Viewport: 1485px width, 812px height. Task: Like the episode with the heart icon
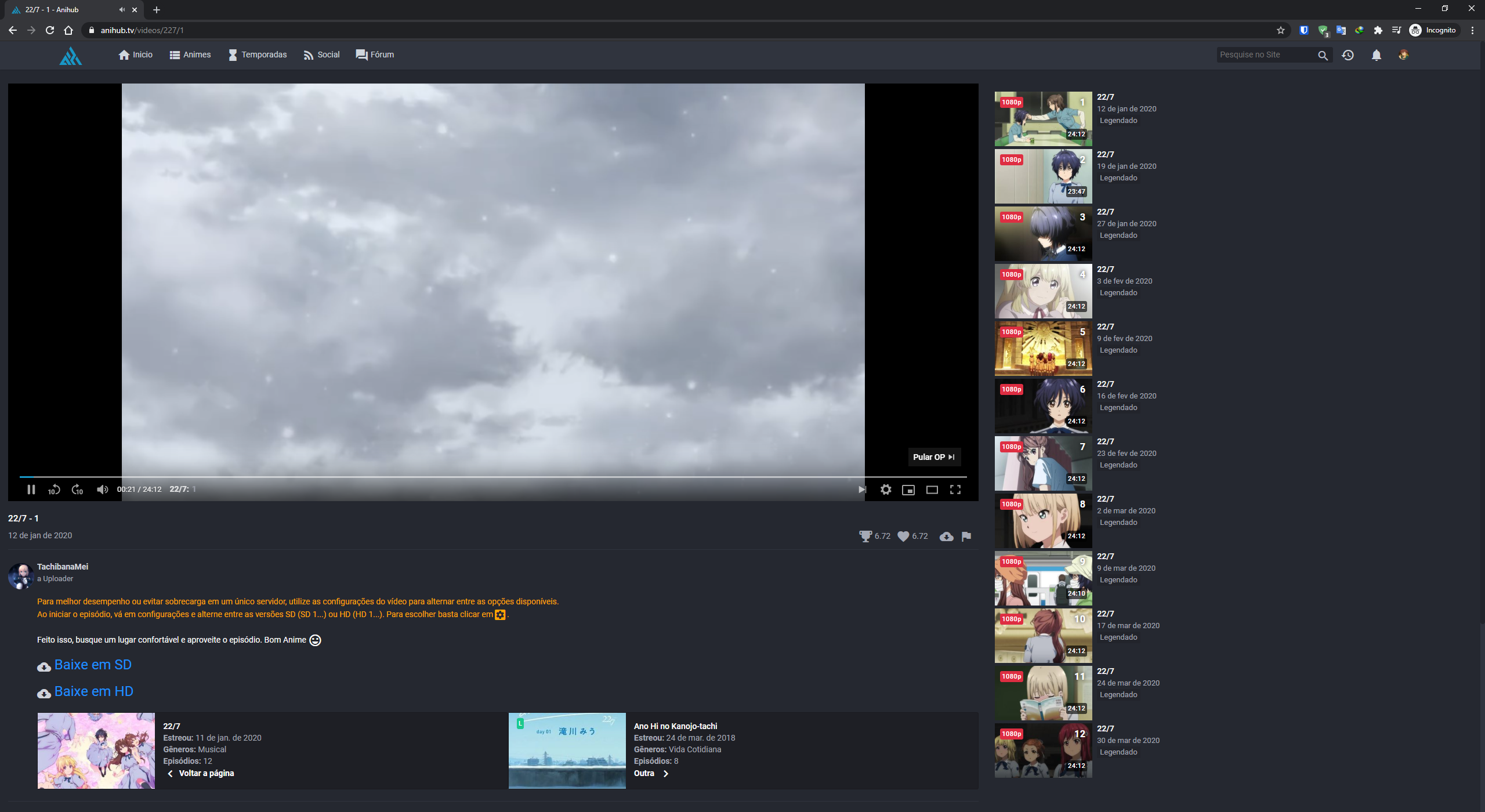pos(903,536)
